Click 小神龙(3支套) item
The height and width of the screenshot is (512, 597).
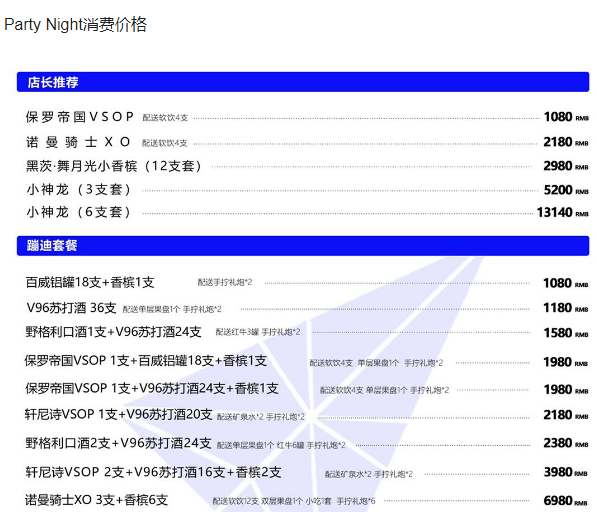click(78, 190)
